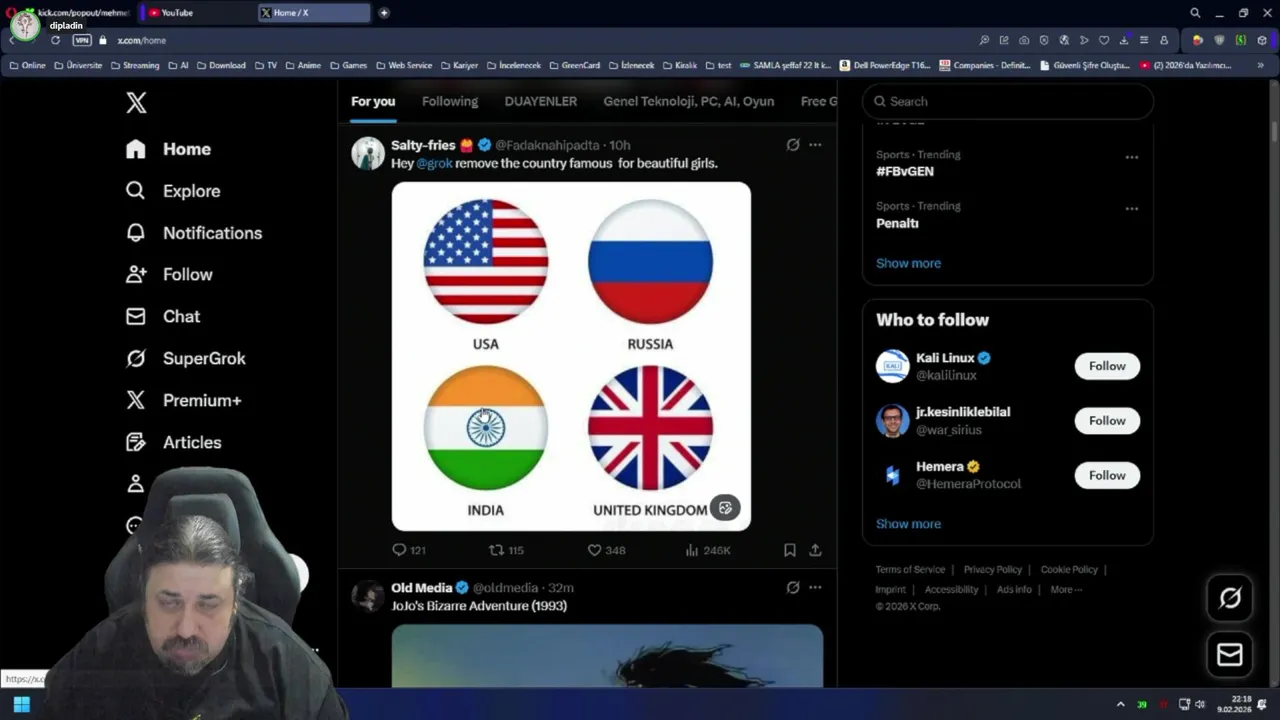Screen dimensions: 1280x720
Task: Bookmark the Salty-fries post
Action: coord(790,550)
